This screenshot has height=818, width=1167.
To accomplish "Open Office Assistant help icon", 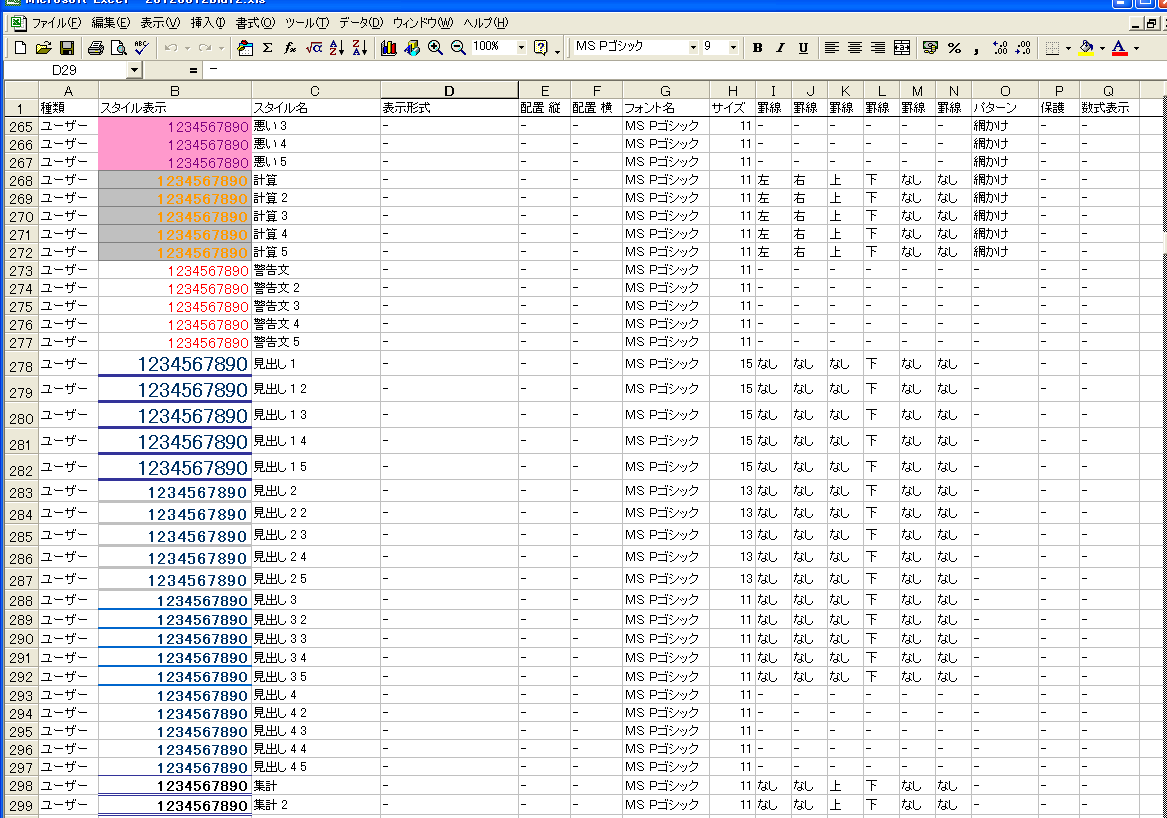I will [x=541, y=48].
